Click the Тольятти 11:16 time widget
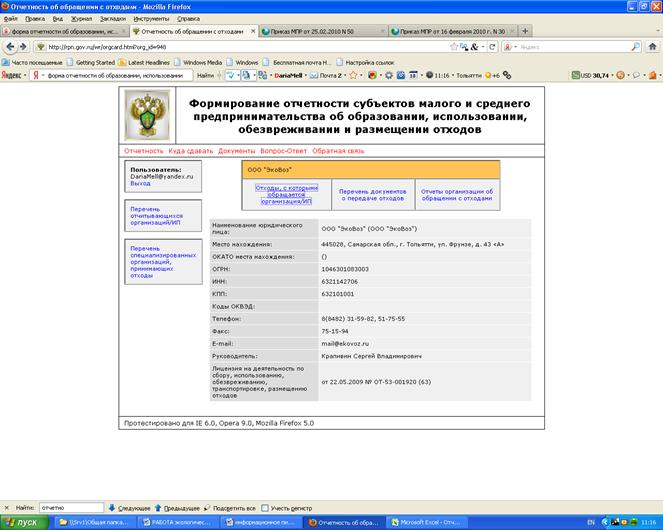The width and height of the screenshot is (663, 530). tap(454, 75)
